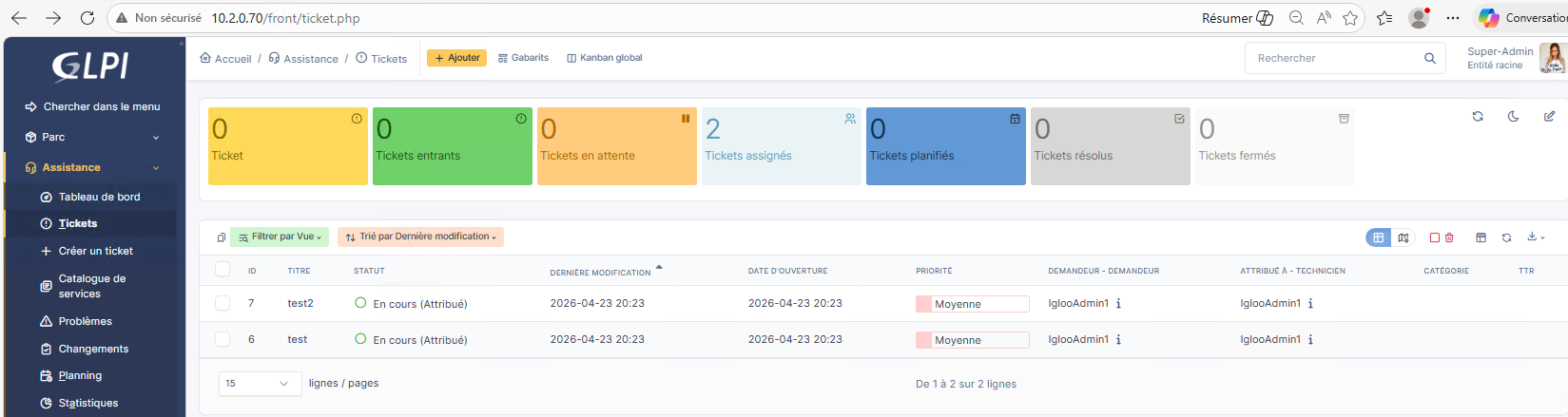Click the saved searches icon left of Filtrer
Viewport: 1568px width, 417px height.
(x=221, y=237)
